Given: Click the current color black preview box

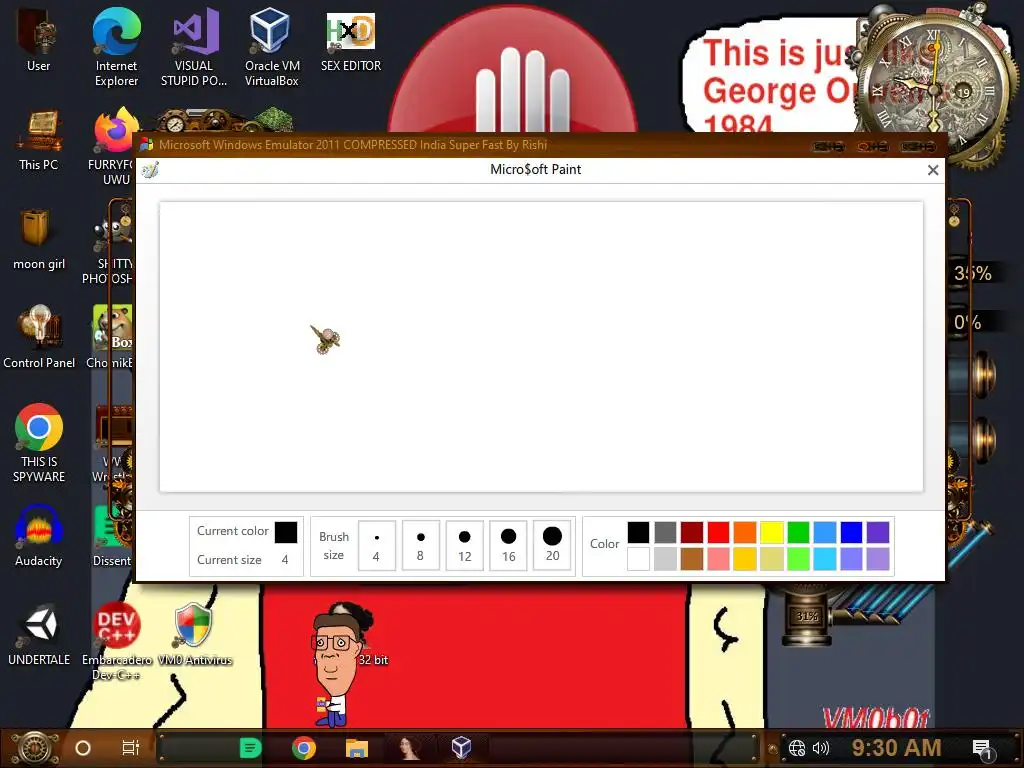Looking at the screenshot, I should [286, 532].
